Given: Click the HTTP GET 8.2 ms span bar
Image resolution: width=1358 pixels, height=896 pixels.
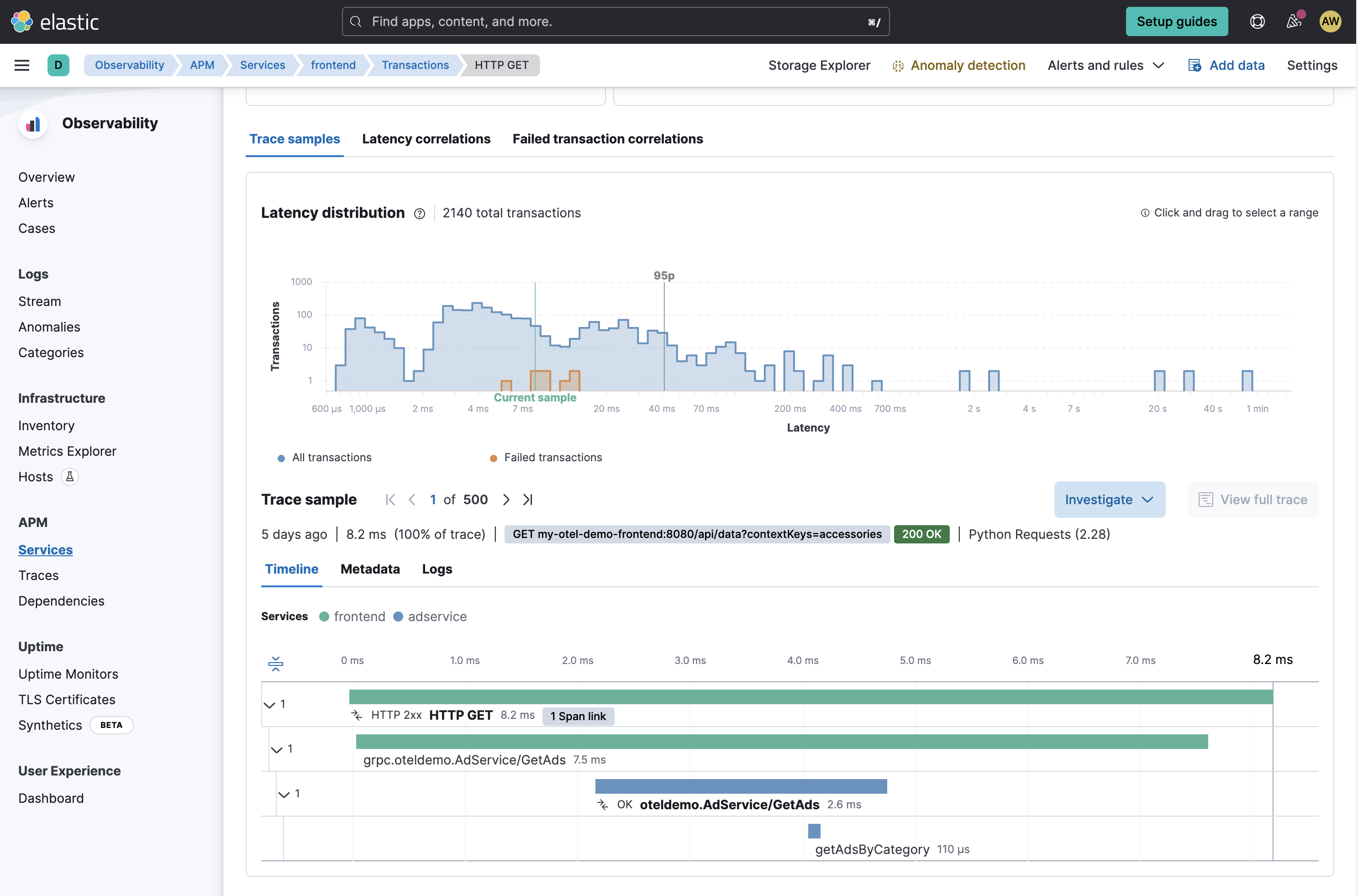Looking at the screenshot, I should (811, 696).
